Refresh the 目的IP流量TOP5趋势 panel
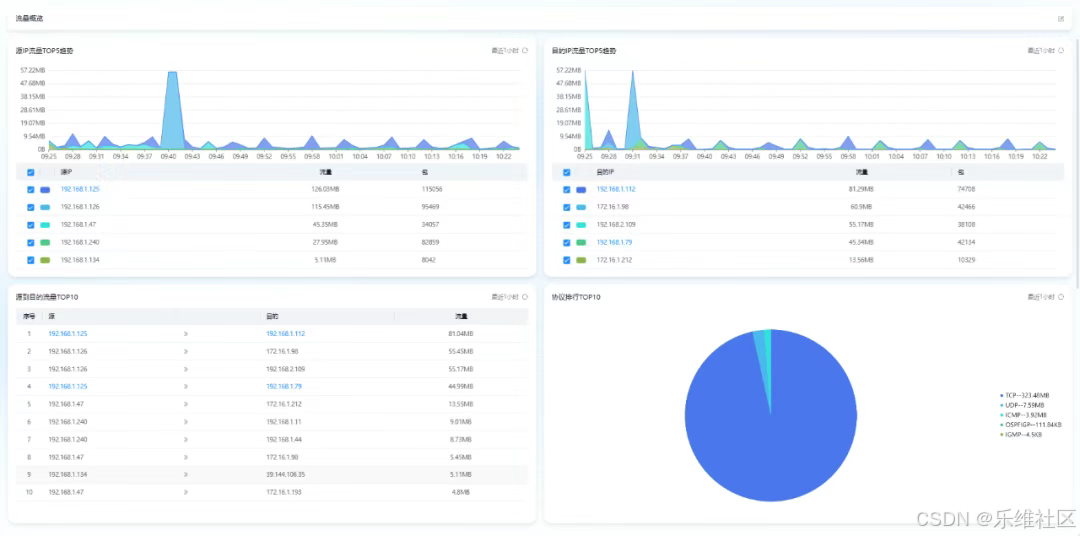This screenshot has width=1080, height=536. (x=1061, y=50)
